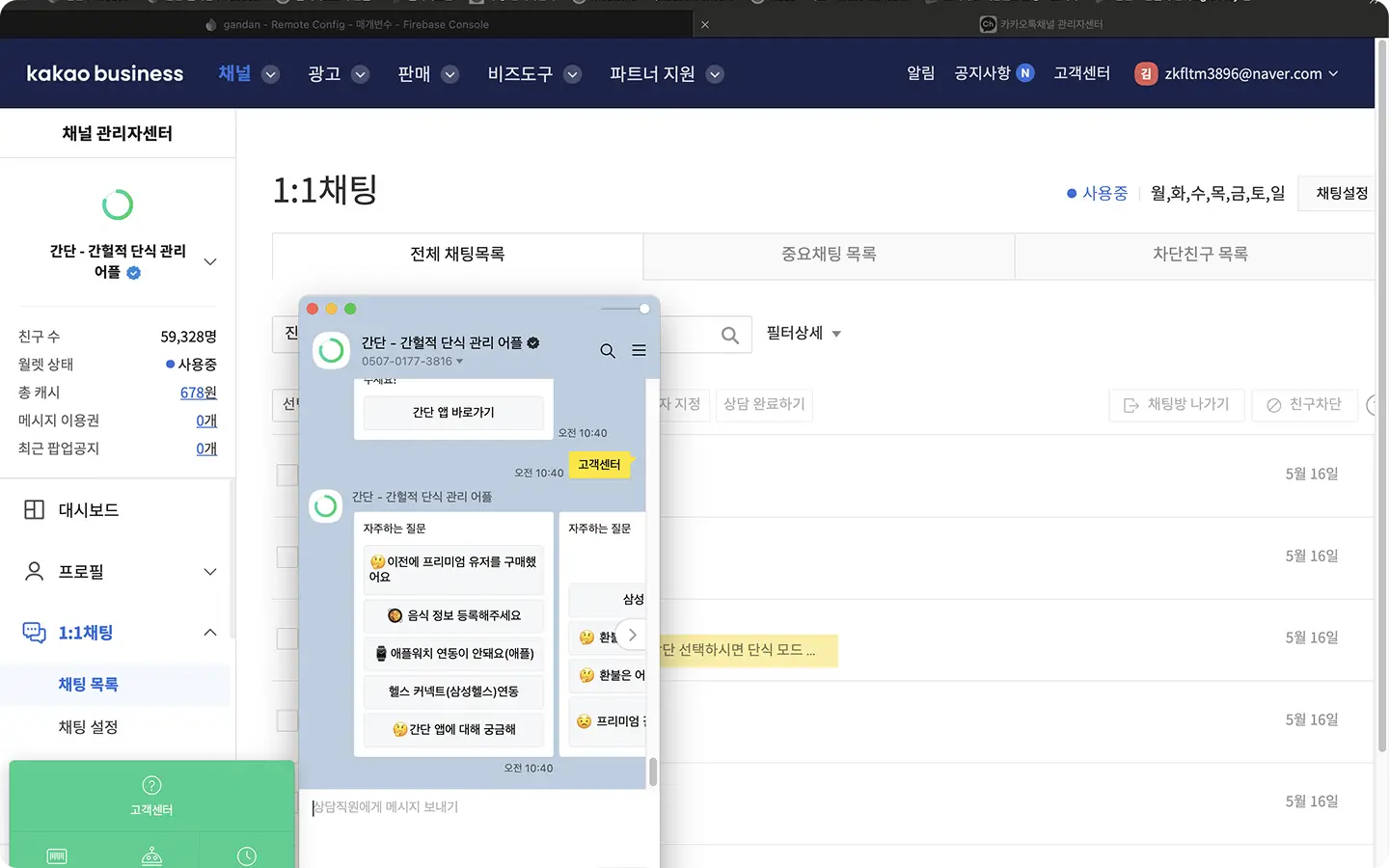
Task: Open the chat window search icon
Action: tap(608, 351)
